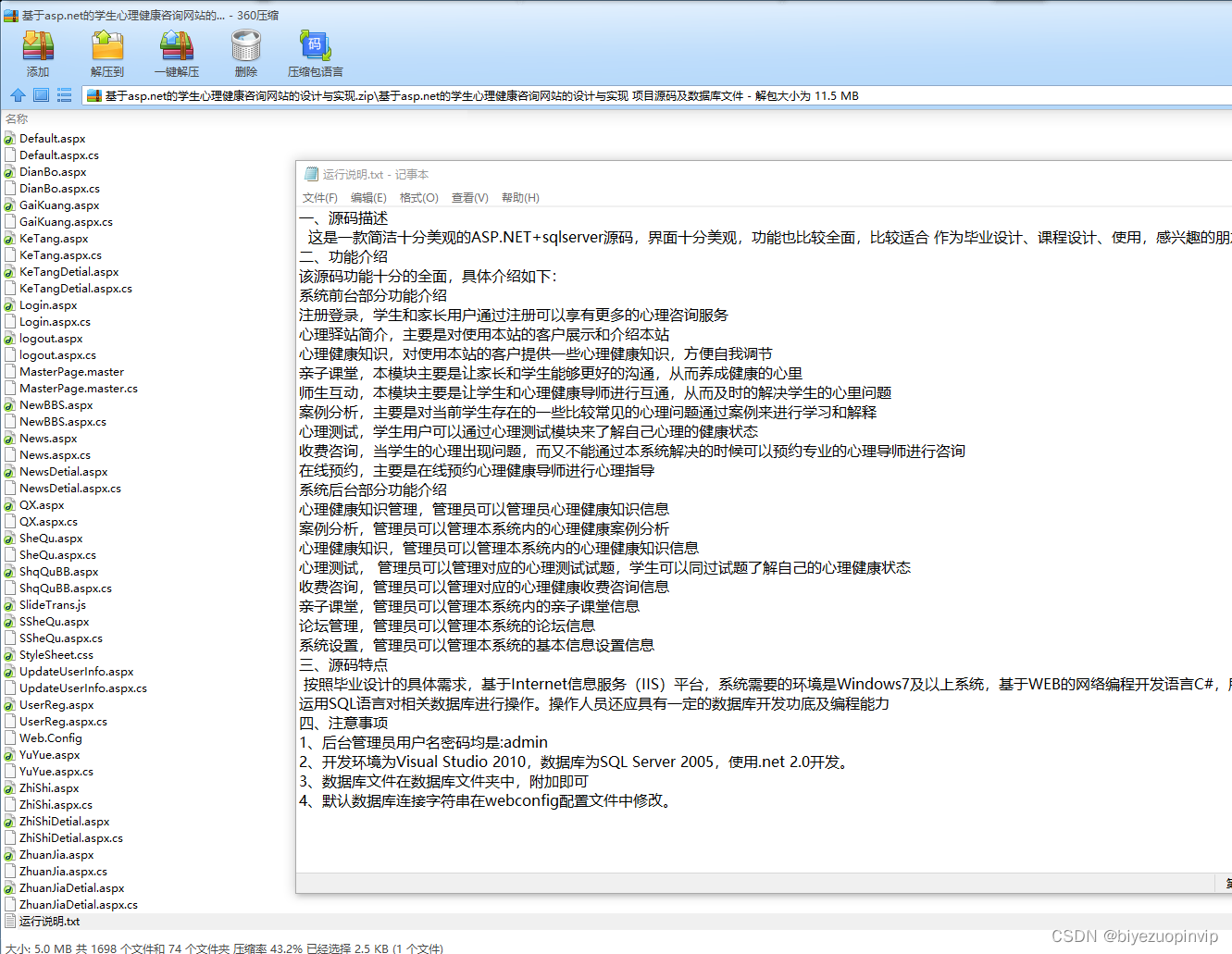Switch to detailed list view mode

coord(63,95)
